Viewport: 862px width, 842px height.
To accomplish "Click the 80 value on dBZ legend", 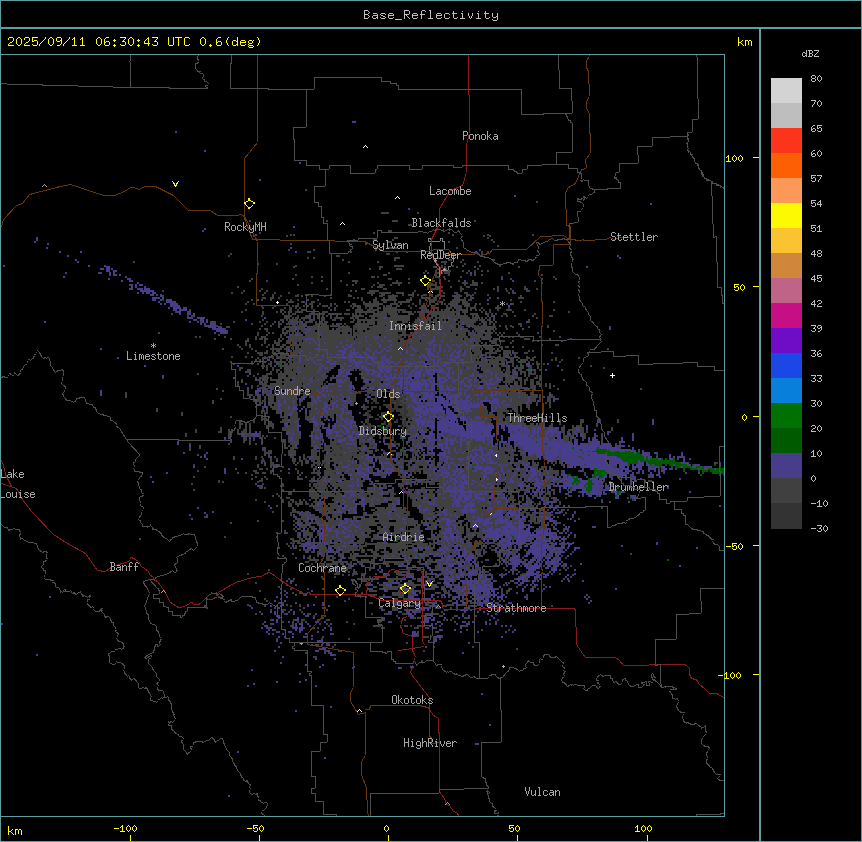I will pyautogui.click(x=816, y=79).
